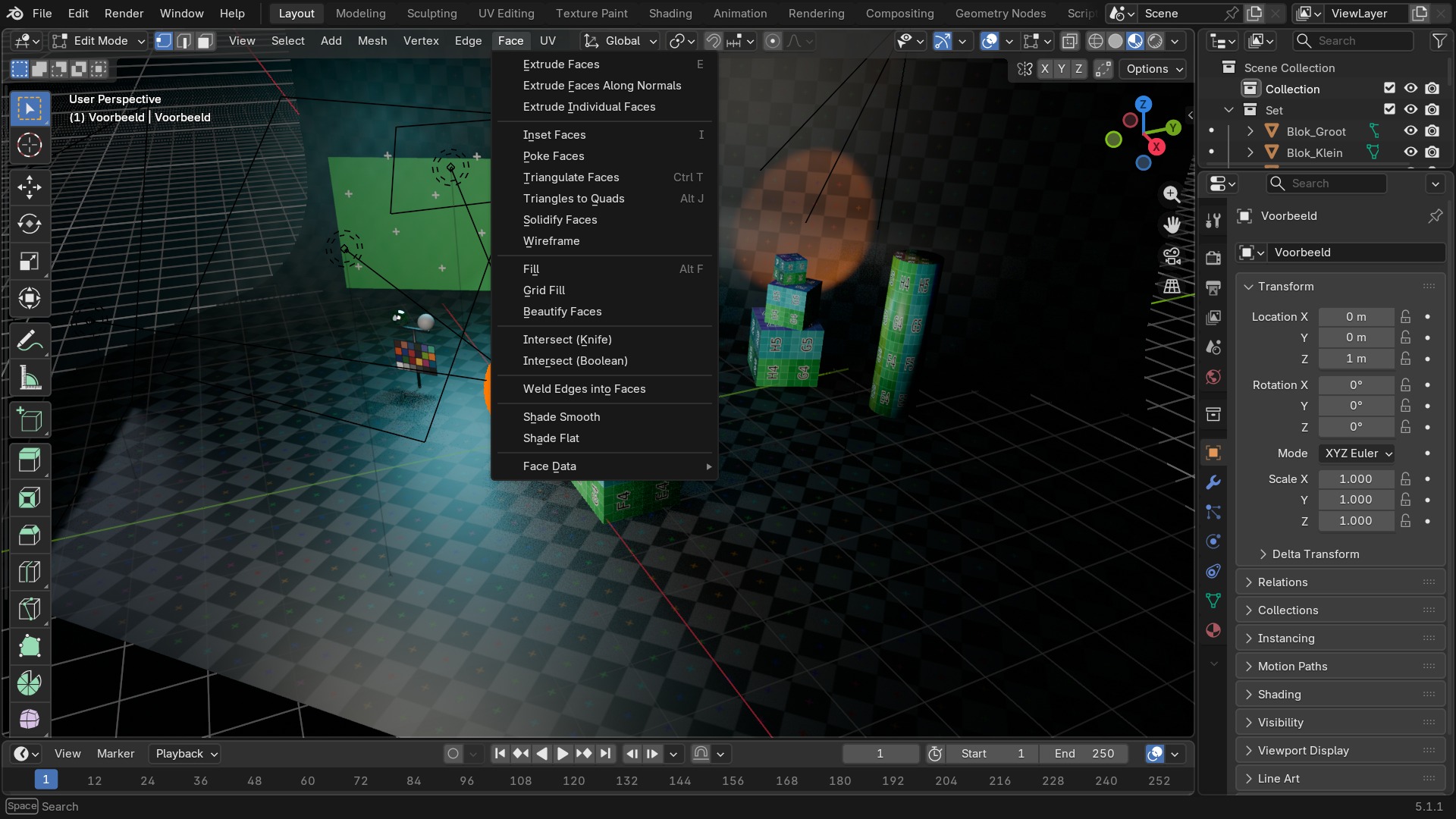Click the viewport zoom magnifier icon
Viewport: 1456px width, 819px height.
click(x=1172, y=195)
